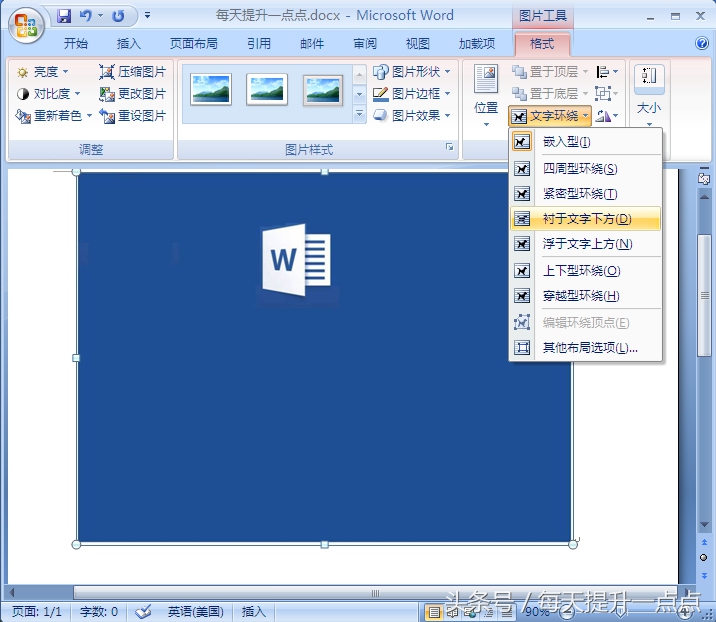The height and width of the screenshot is (622, 716).
Task: Click the proofing check icon in status bar
Action: (143, 611)
